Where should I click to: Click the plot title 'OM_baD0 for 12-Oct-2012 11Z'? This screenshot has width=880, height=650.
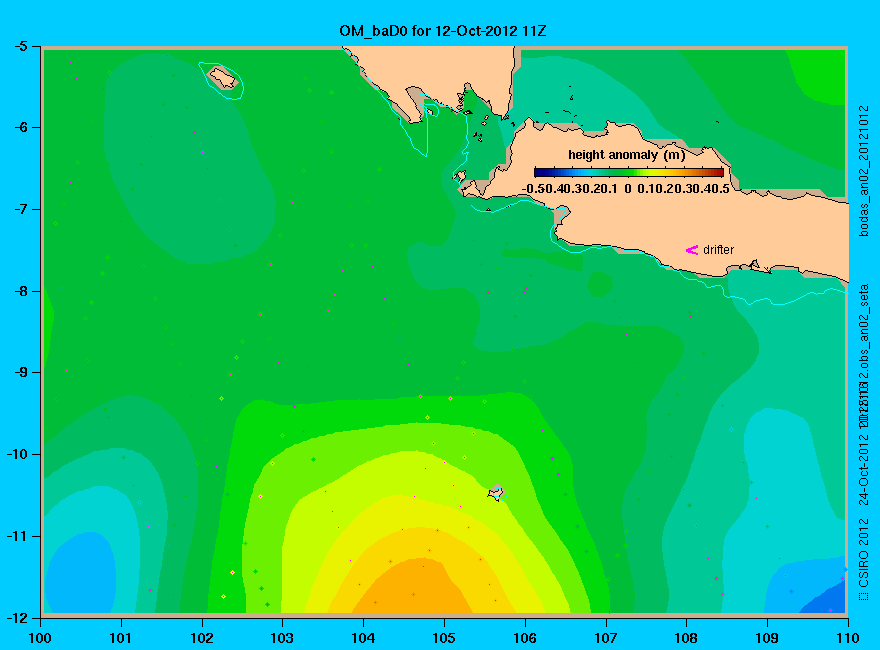pyautogui.click(x=442, y=31)
